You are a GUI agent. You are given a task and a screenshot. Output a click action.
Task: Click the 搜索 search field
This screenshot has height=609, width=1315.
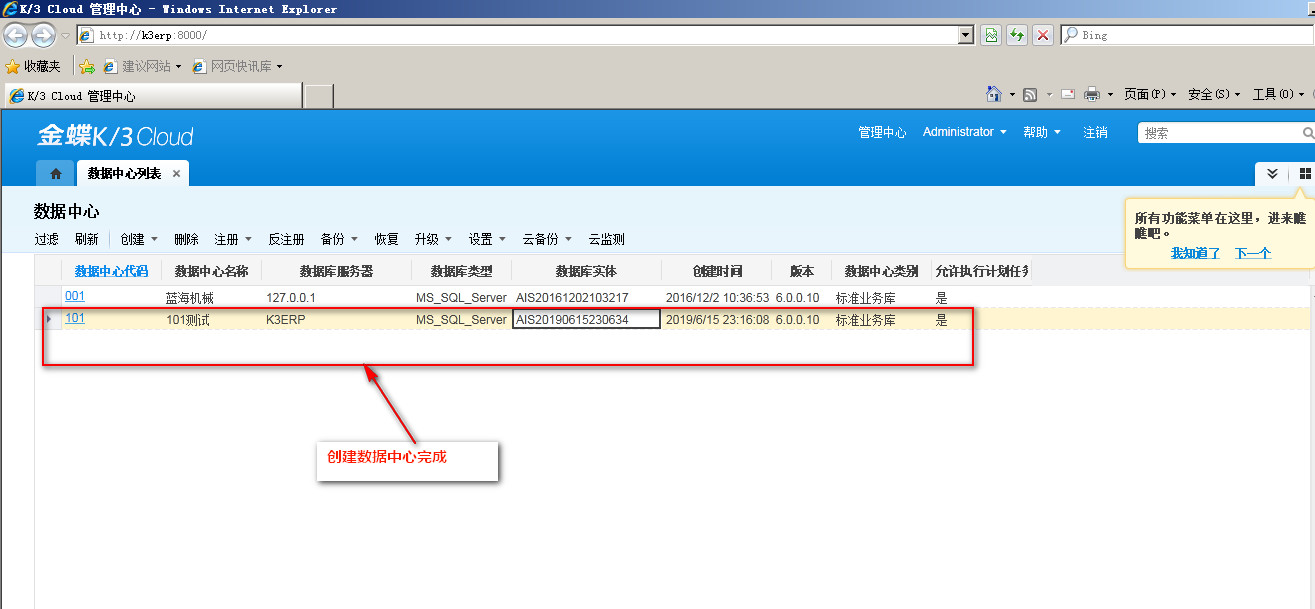point(1219,133)
